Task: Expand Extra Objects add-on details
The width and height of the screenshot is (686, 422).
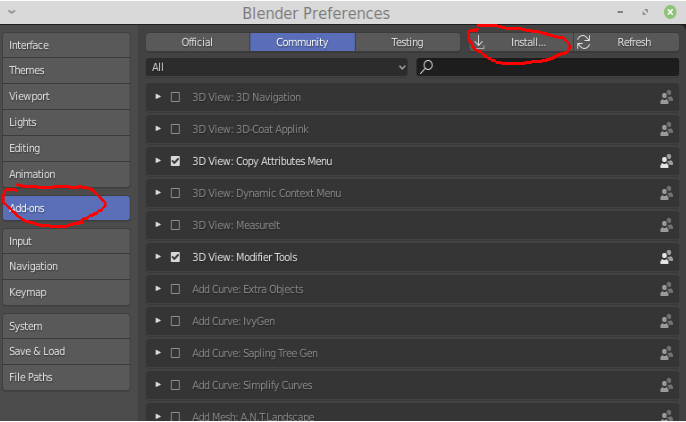Action: pos(158,289)
